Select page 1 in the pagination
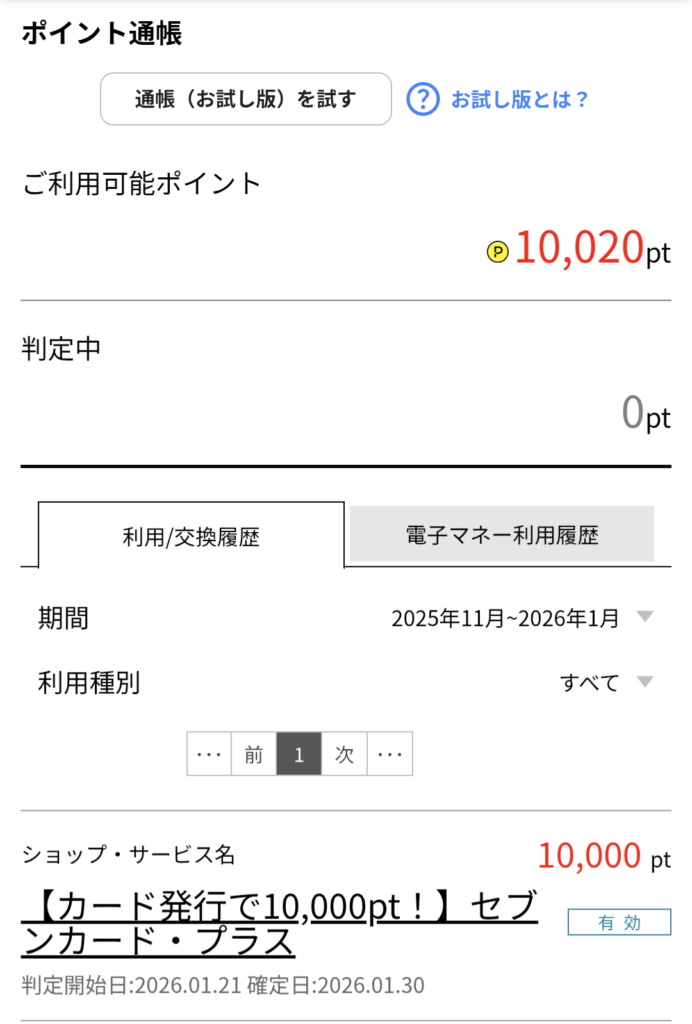Screen dimensions: 692x1024 (x=299, y=754)
